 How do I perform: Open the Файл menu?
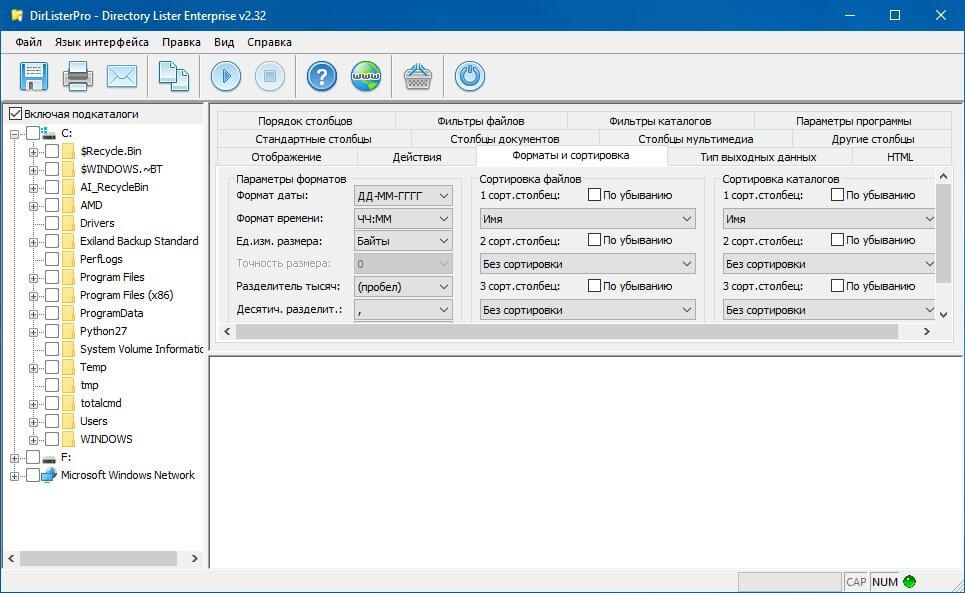point(28,42)
